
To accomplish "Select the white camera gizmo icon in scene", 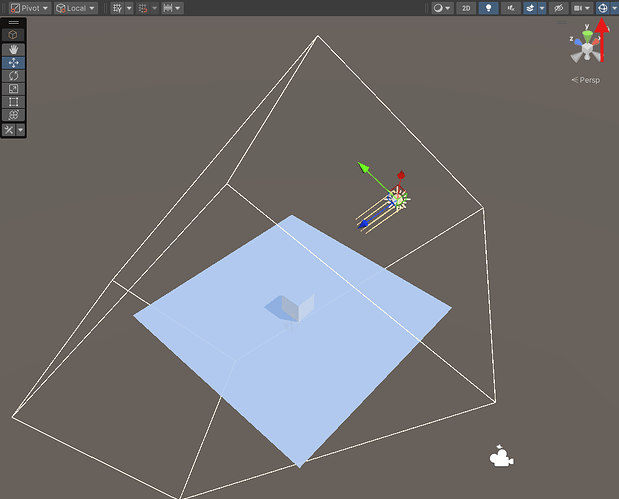I will pos(501,456).
